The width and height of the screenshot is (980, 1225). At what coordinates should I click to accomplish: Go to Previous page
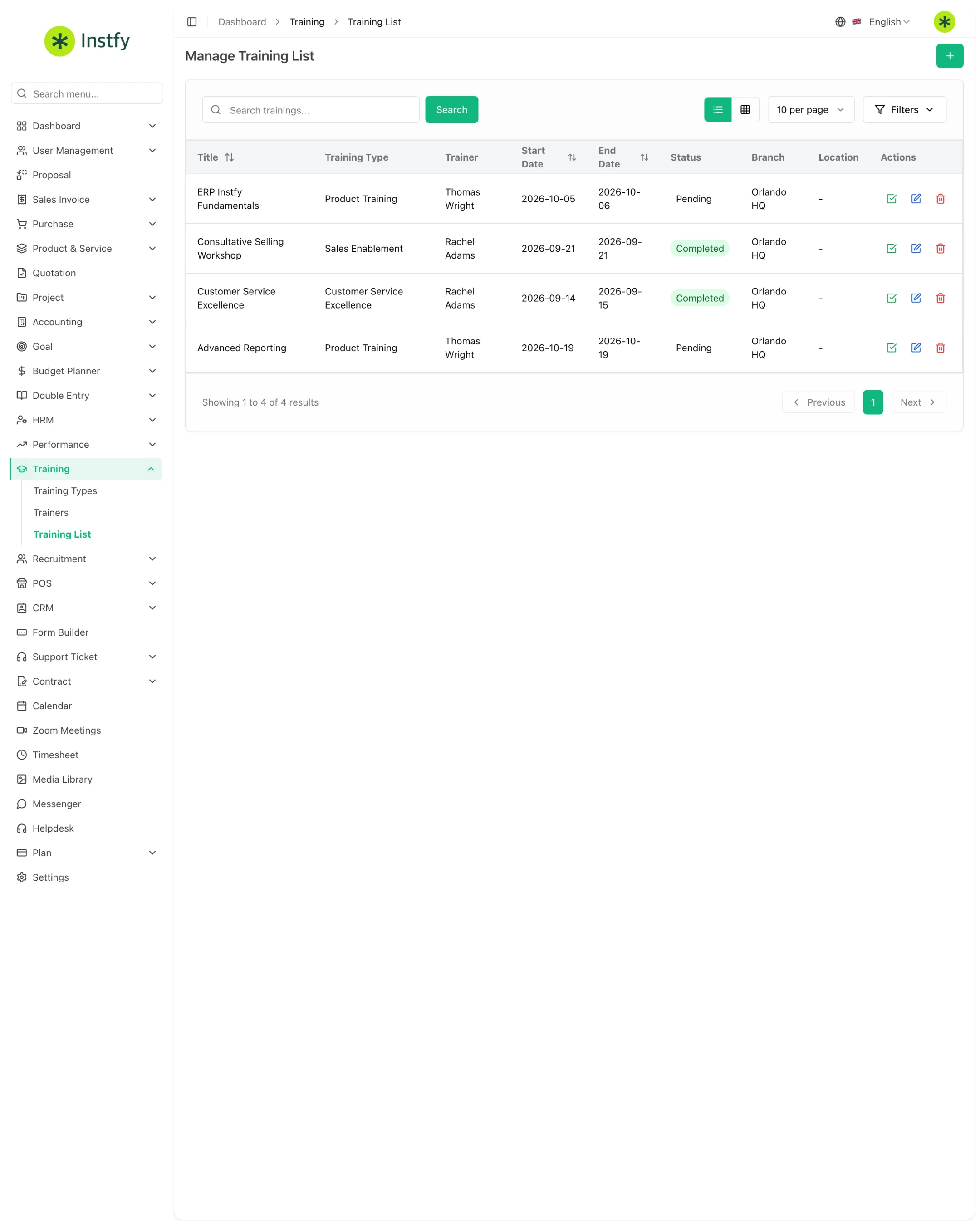[818, 402]
